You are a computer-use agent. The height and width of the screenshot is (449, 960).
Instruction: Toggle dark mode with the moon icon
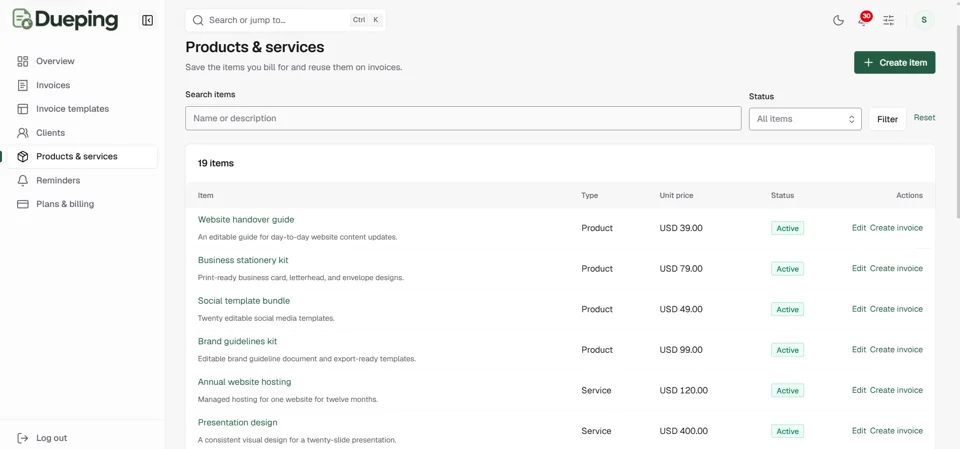838,20
